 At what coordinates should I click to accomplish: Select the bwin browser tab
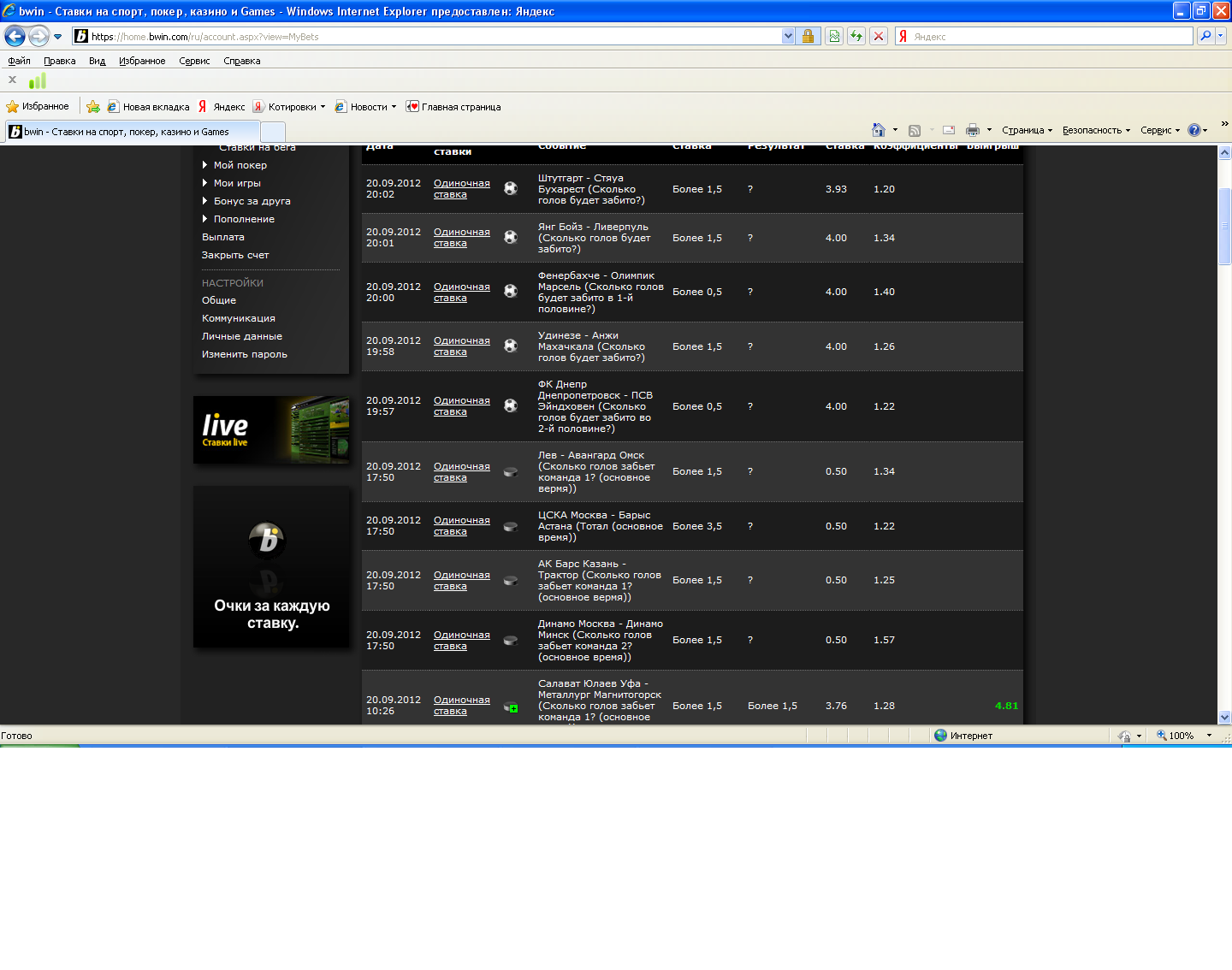tap(132, 132)
